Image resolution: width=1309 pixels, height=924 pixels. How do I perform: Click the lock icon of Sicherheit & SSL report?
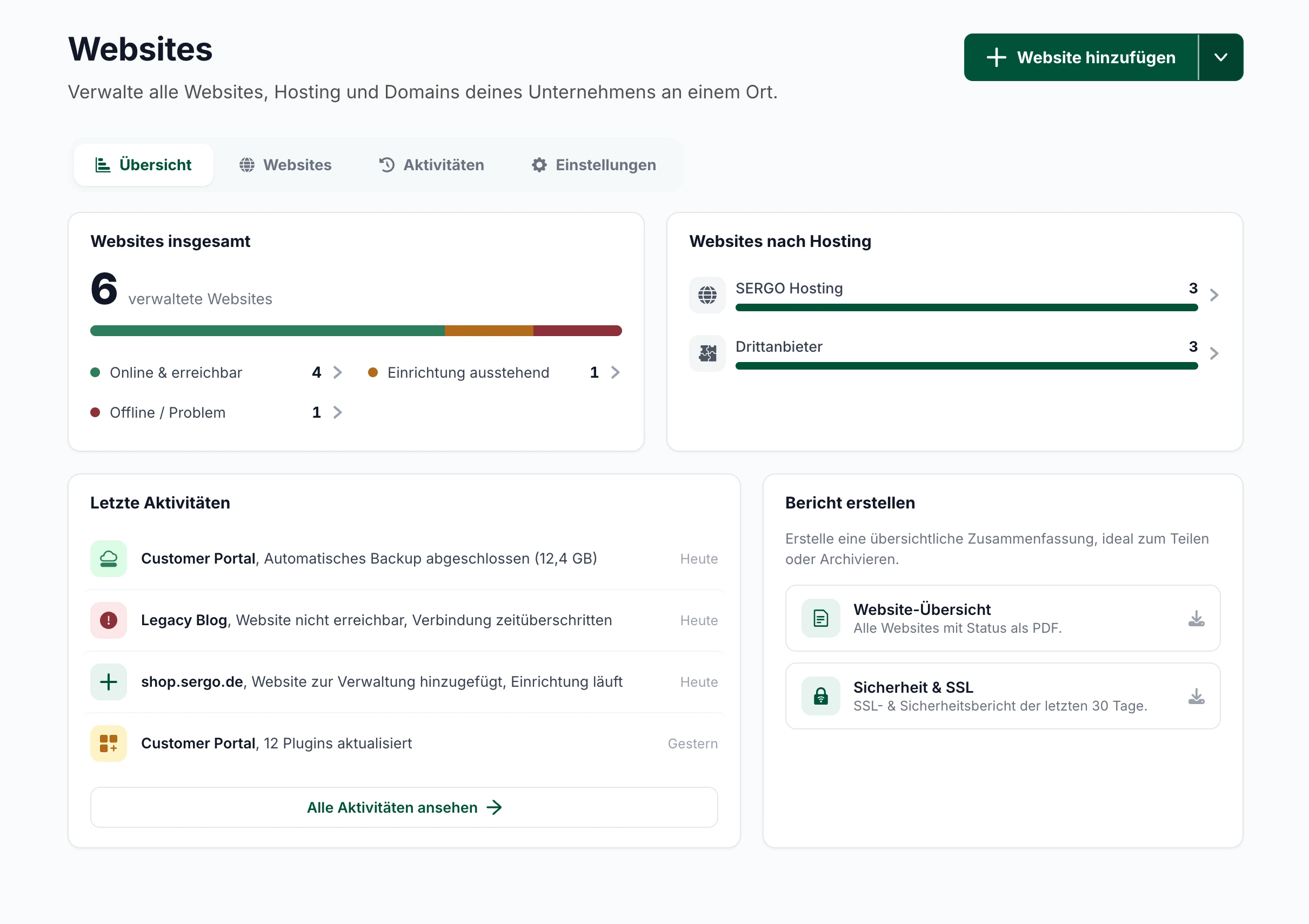click(821, 696)
